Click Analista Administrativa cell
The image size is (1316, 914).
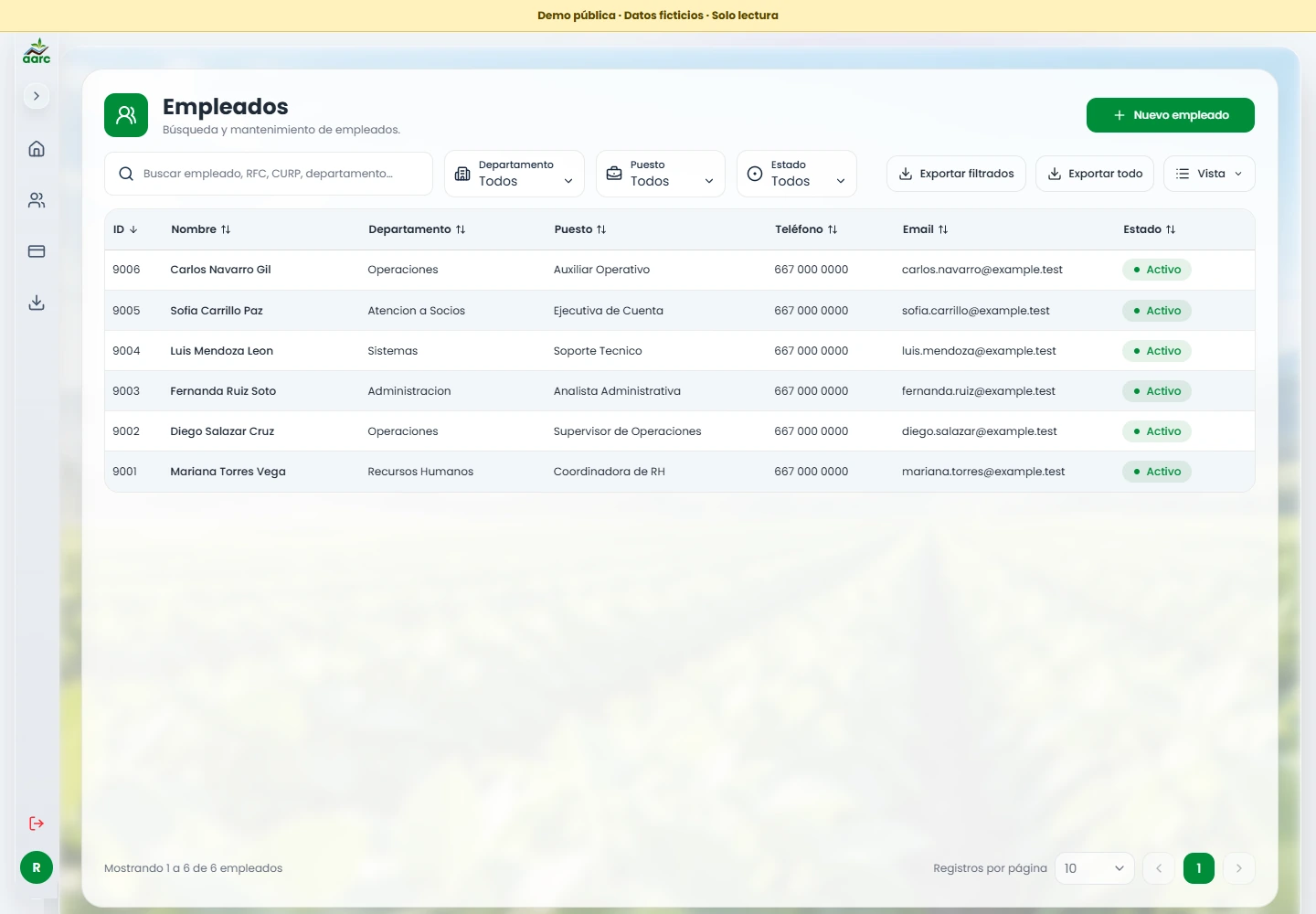click(x=617, y=391)
